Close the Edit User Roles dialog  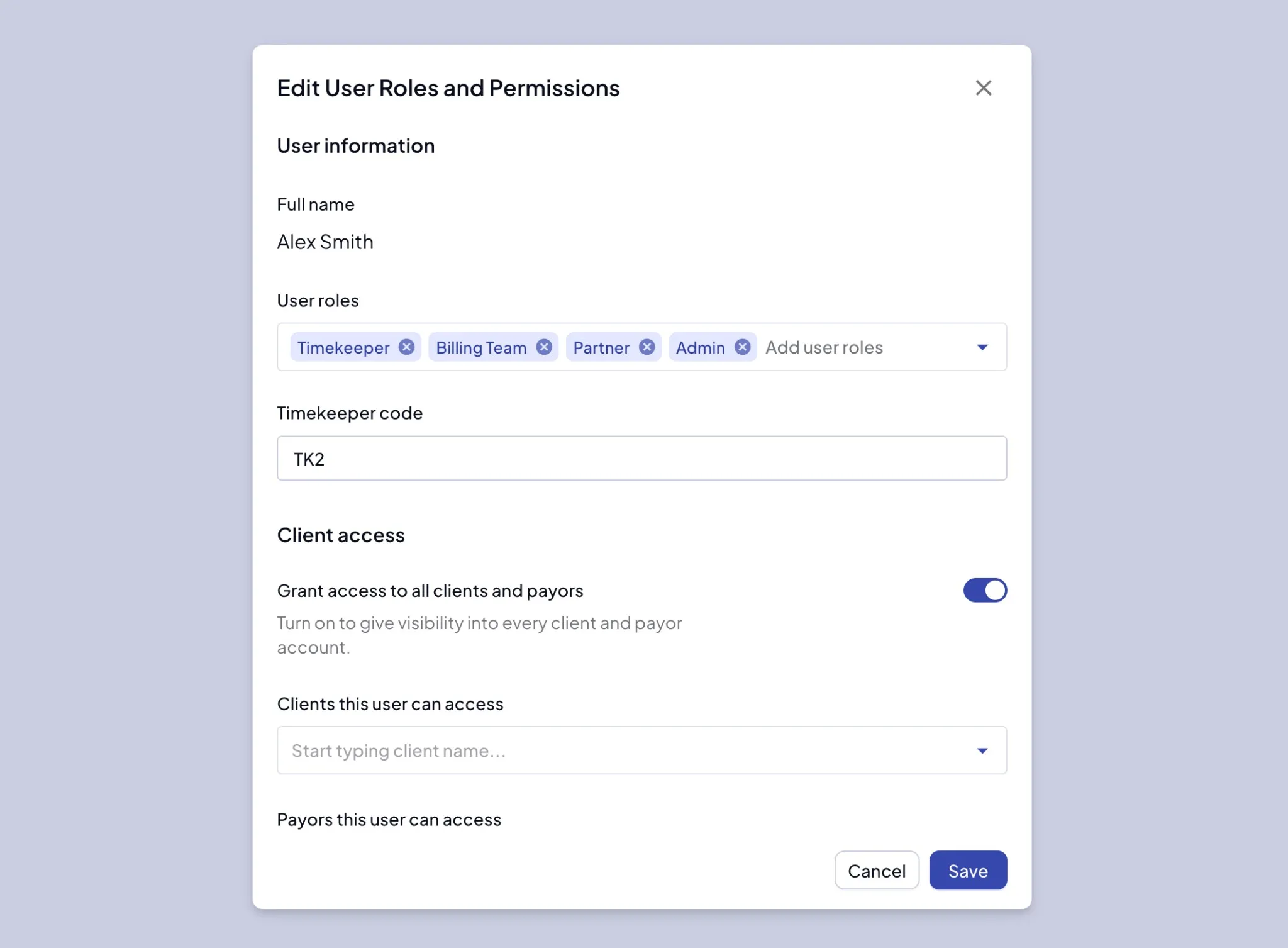coord(984,88)
